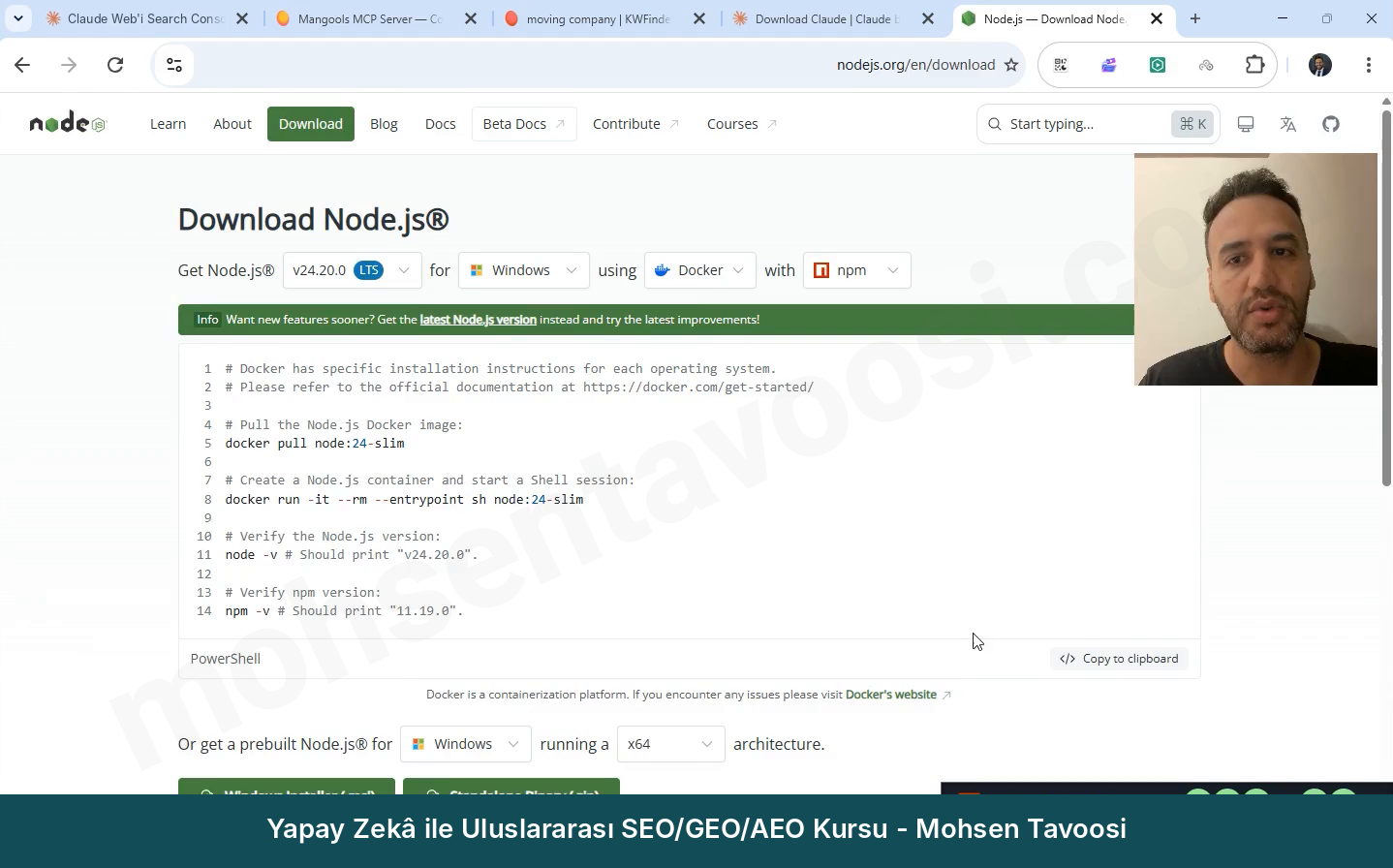1393x868 pixels.
Task: Click the Node.js logo
Action: point(67,123)
